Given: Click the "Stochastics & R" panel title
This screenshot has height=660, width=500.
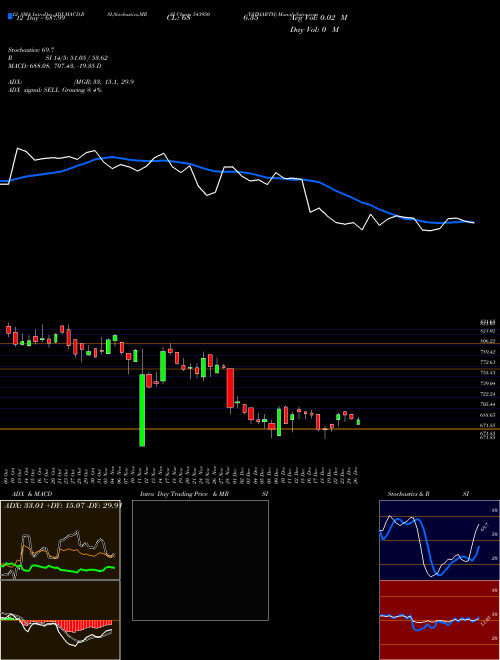Looking at the screenshot, I should pos(409,494).
